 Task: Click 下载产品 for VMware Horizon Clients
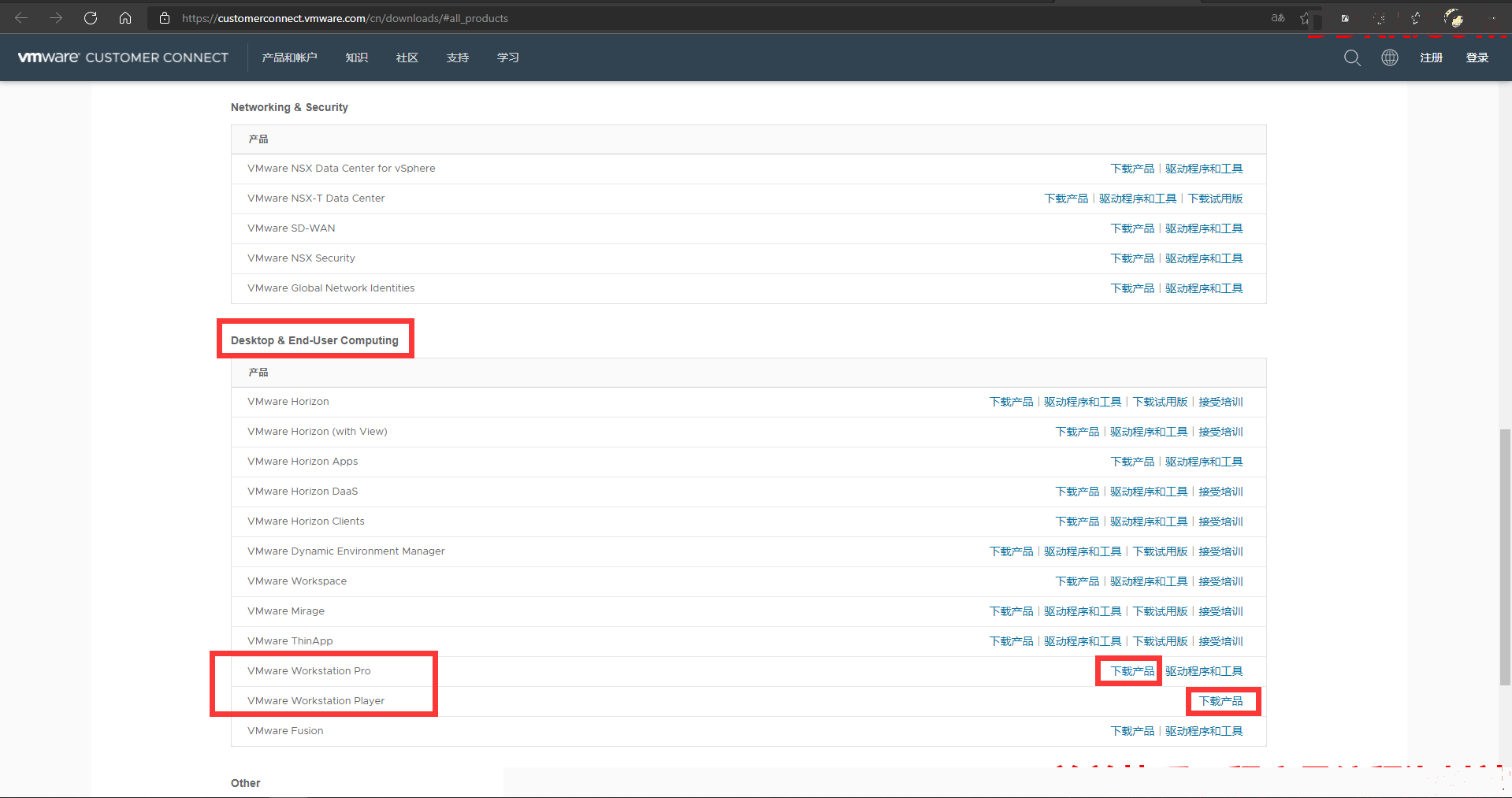click(x=1077, y=521)
